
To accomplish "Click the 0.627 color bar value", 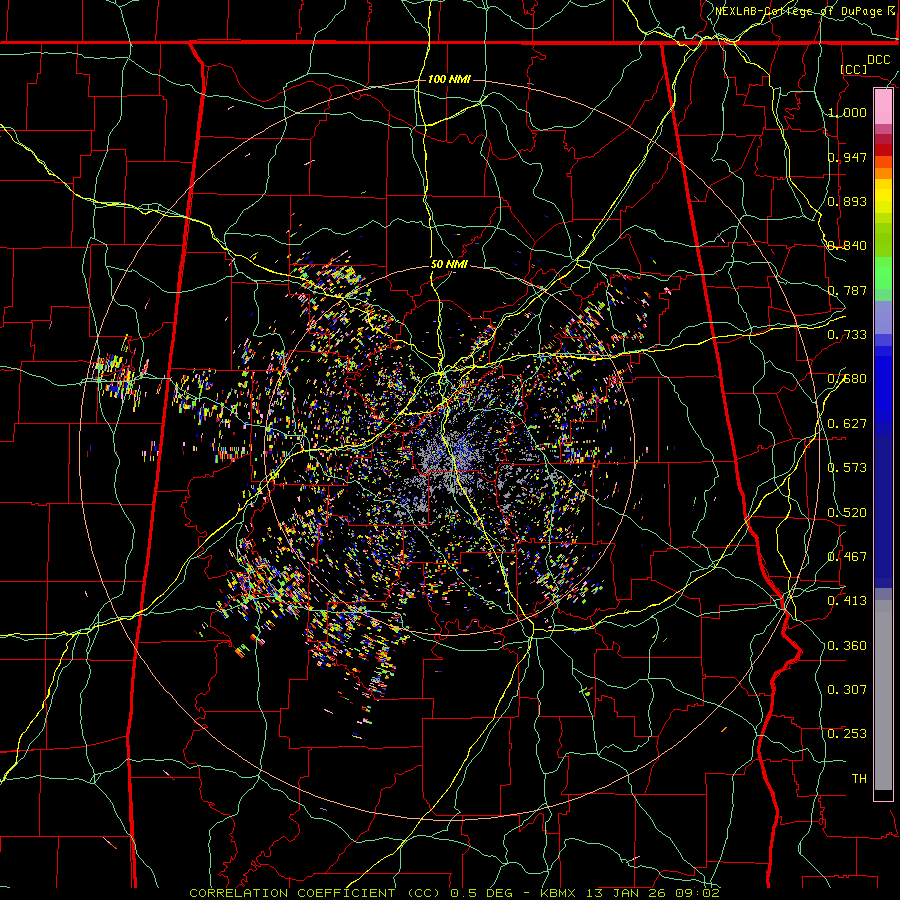I will click(x=847, y=424).
